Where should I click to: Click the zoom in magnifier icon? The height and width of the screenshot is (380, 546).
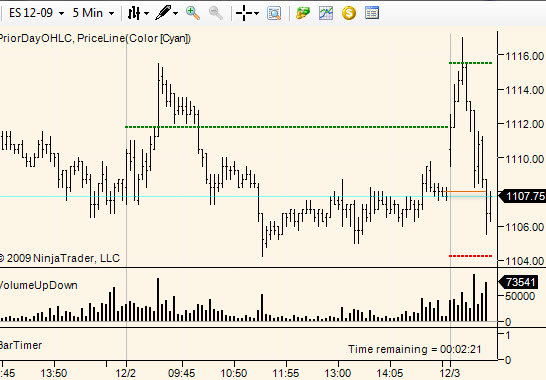193,13
